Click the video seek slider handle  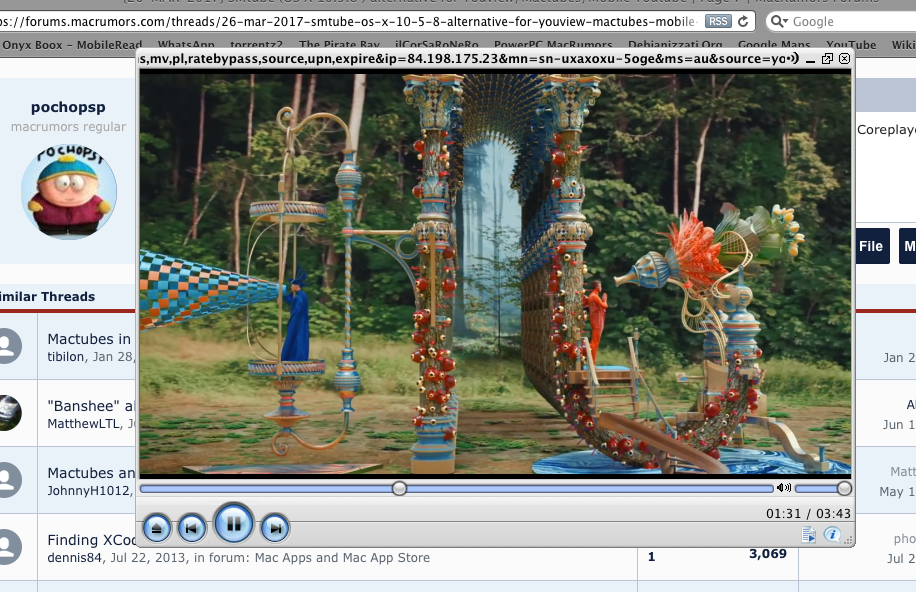399,488
